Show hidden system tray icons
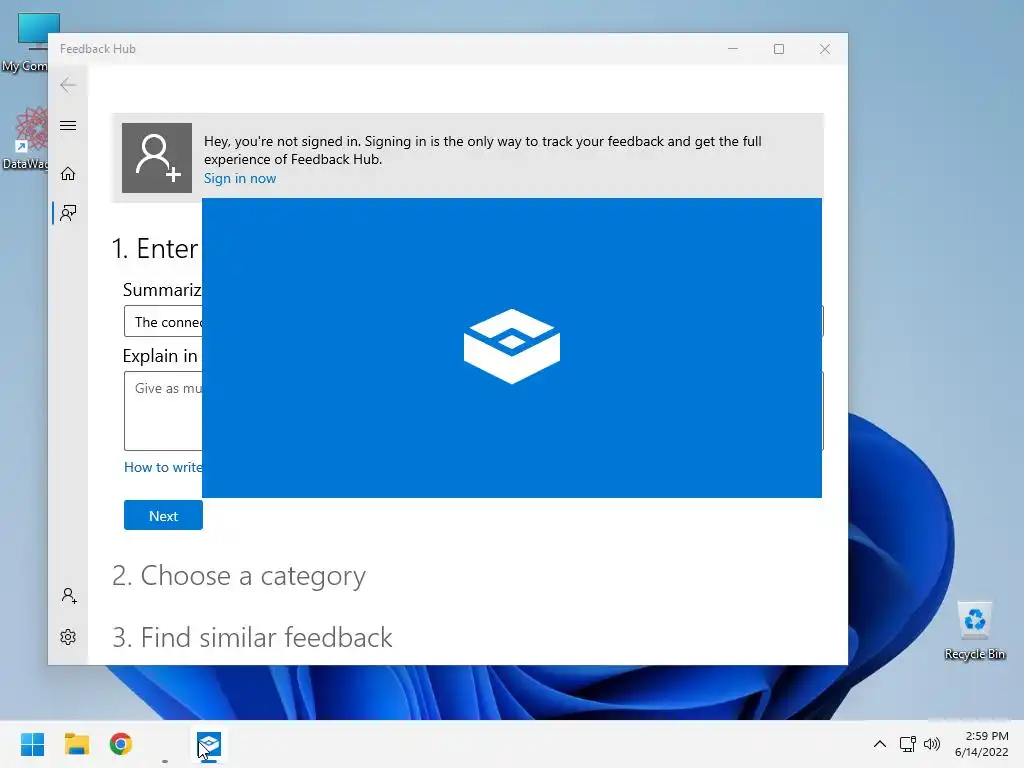The image size is (1024, 768). click(880, 744)
